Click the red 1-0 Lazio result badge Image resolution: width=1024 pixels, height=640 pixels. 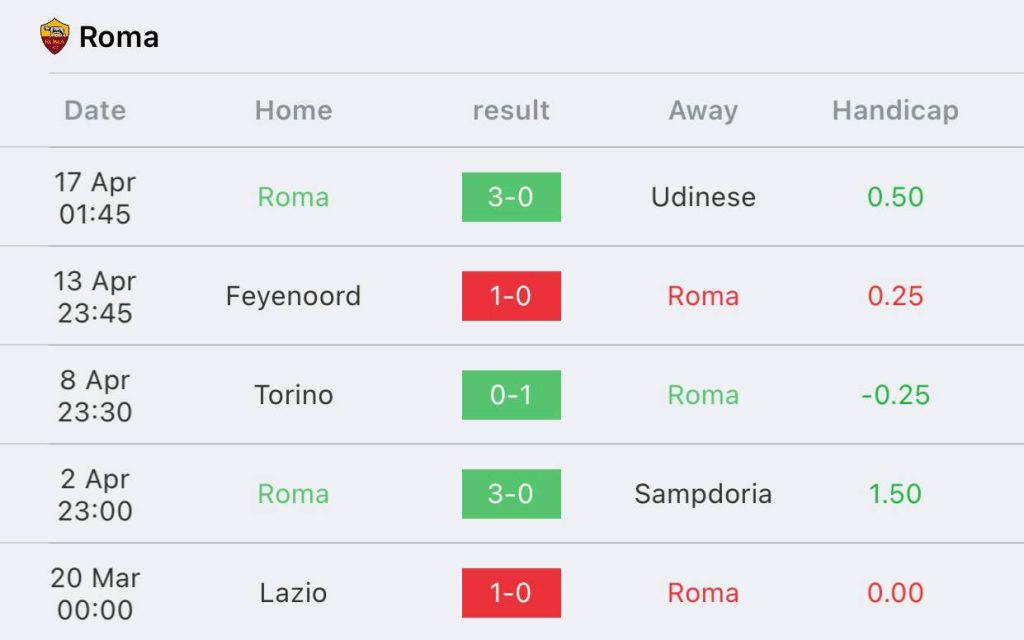click(x=511, y=593)
